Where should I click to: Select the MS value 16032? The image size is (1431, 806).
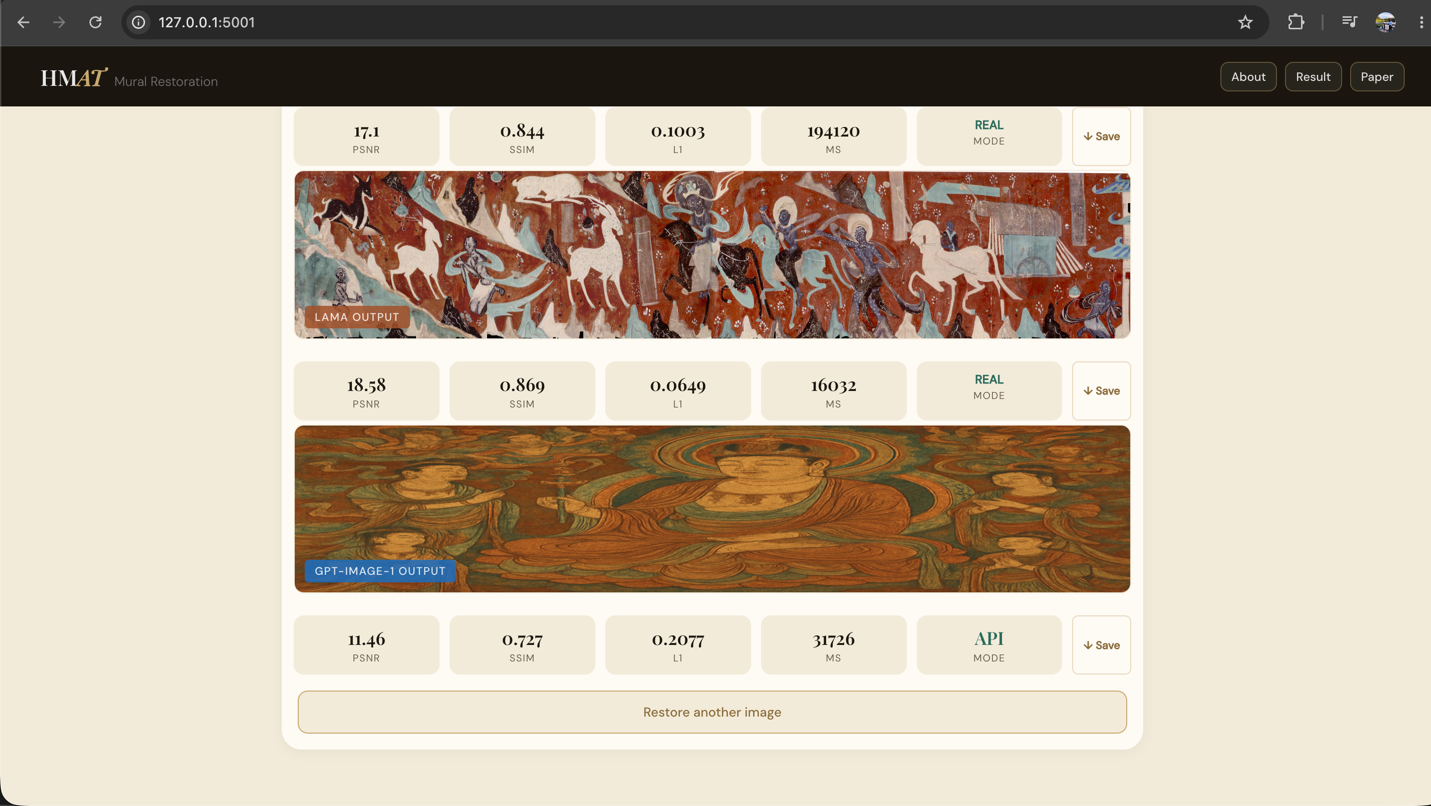[x=834, y=385]
